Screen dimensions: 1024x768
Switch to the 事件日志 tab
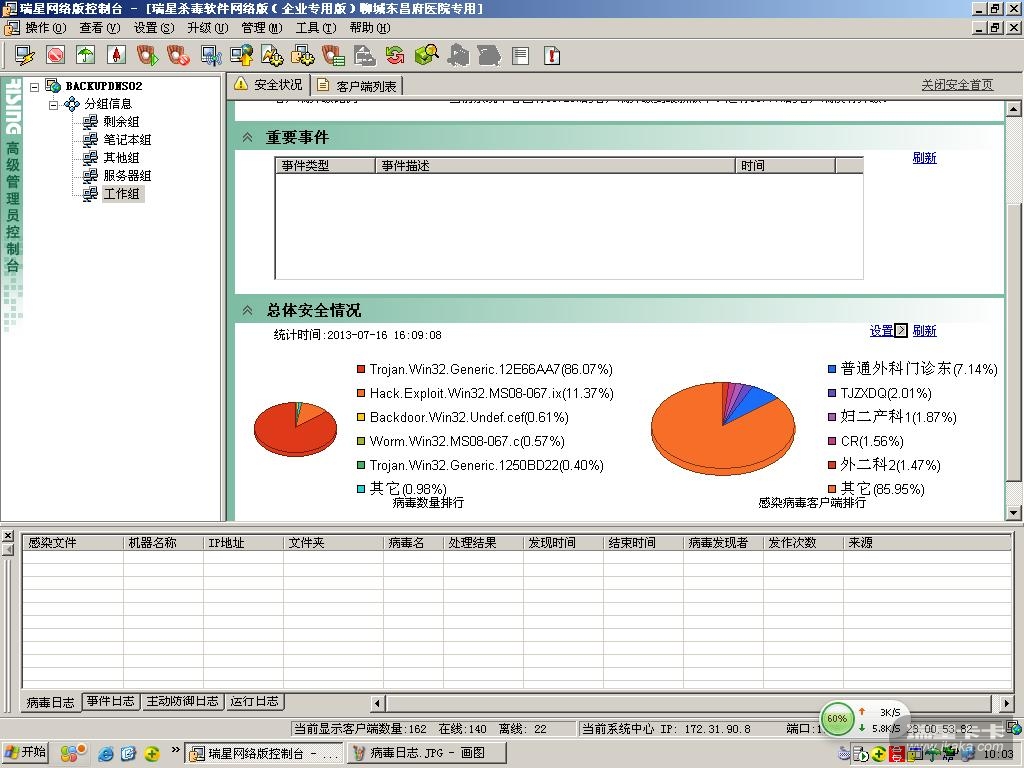110,701
